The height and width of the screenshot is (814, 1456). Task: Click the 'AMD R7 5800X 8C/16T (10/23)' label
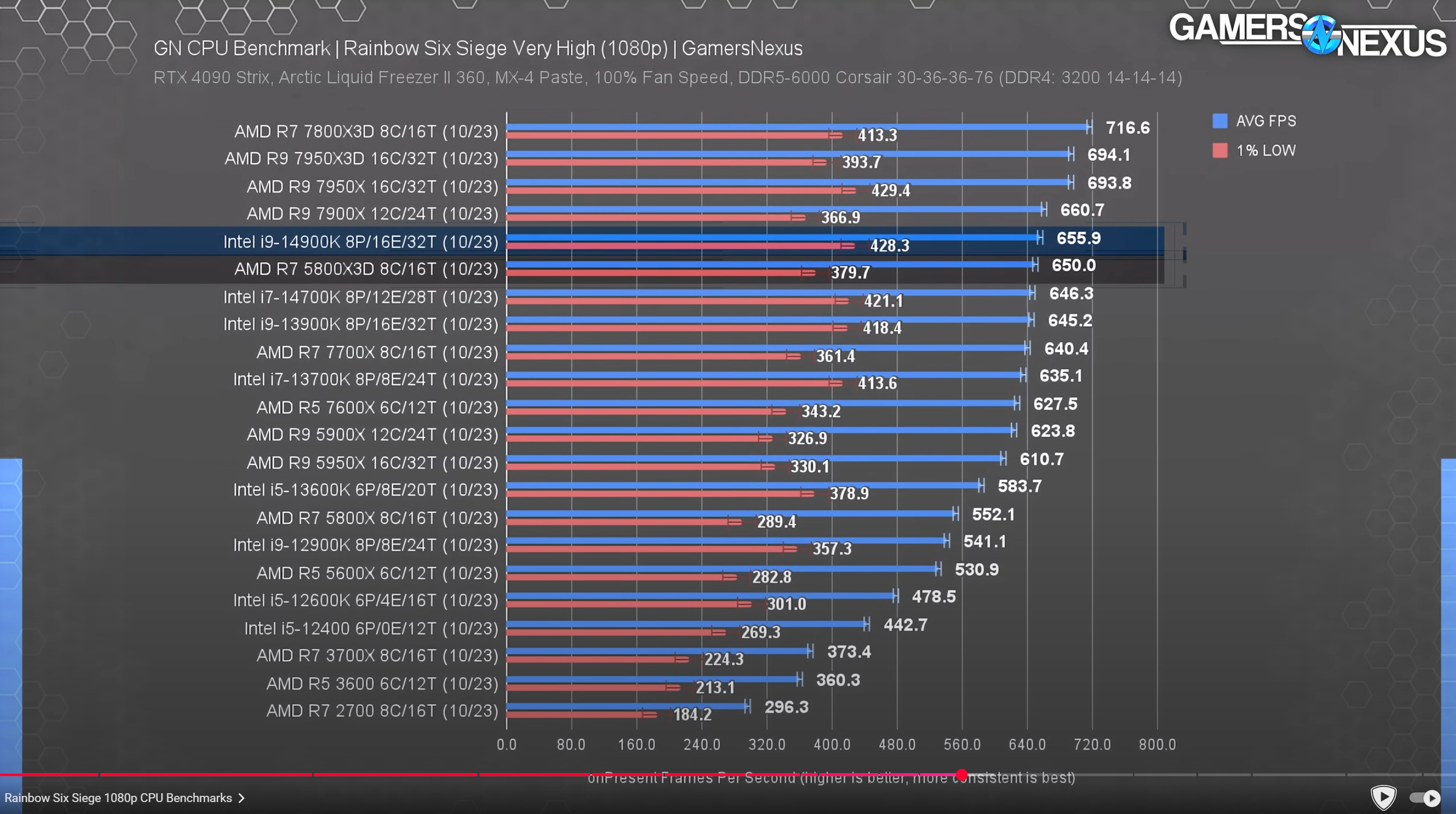tap(378, 518)
